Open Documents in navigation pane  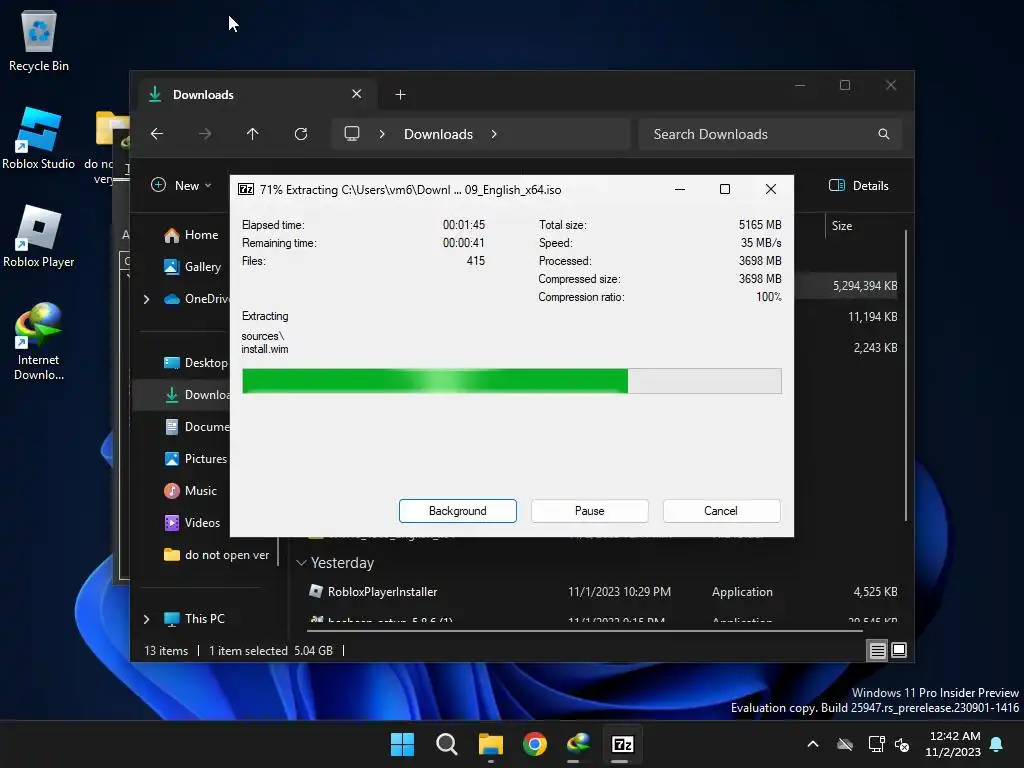tap(196, 427)
